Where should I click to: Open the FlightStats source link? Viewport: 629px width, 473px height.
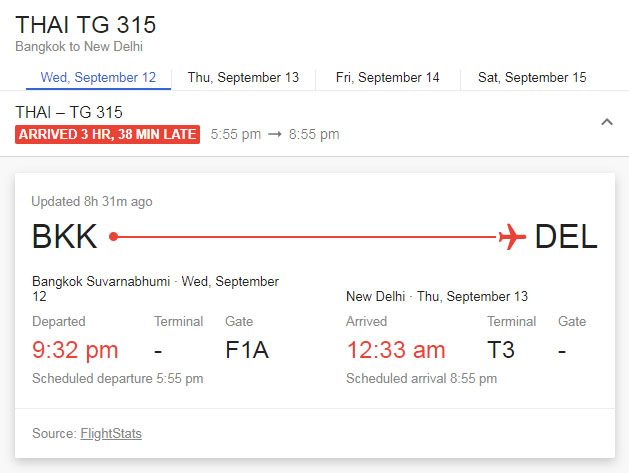pyautogui.click(x=111, y=434)
